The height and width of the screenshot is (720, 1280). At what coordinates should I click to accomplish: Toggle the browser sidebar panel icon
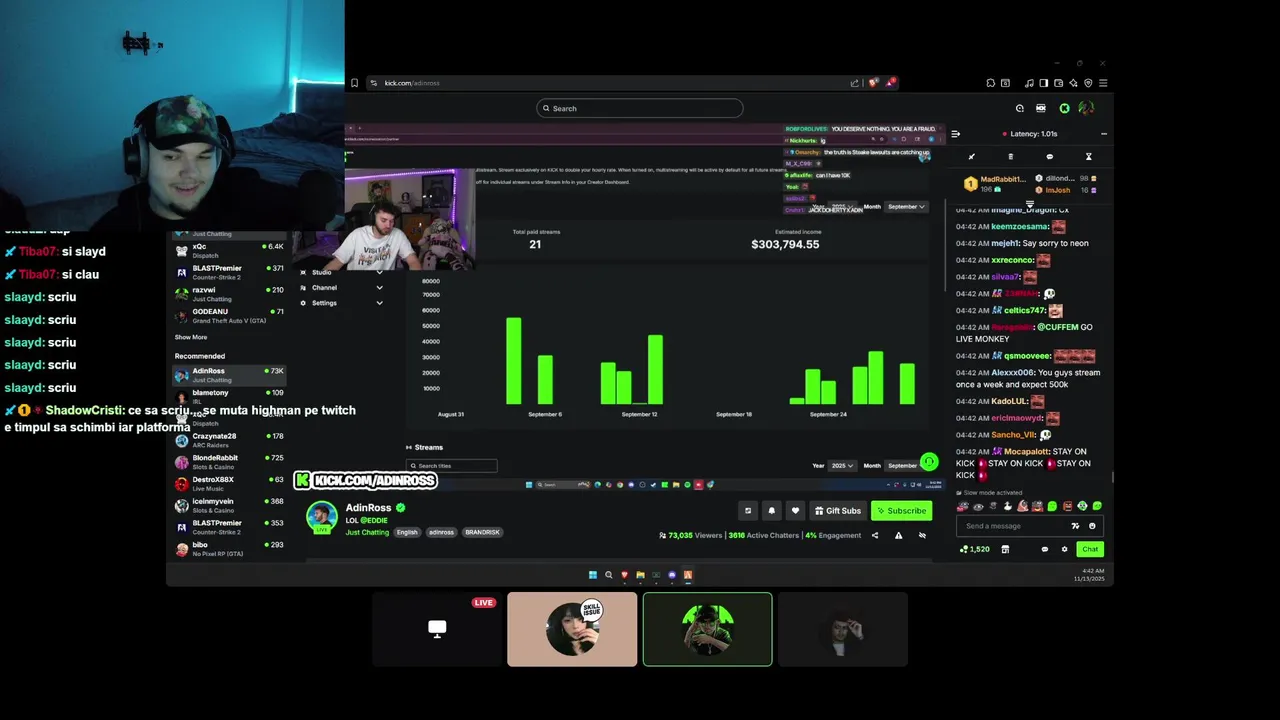click(x=1043, y=83)
